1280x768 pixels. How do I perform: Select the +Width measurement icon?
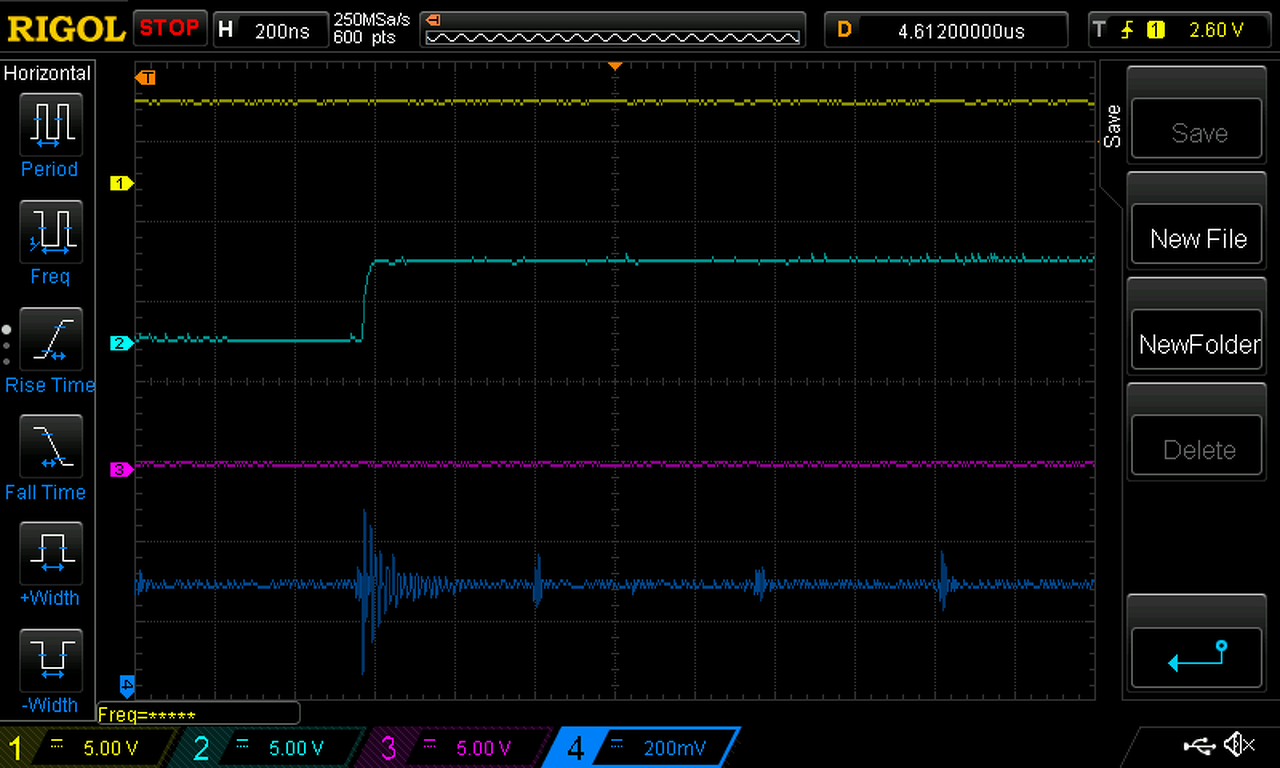point(50,553)
